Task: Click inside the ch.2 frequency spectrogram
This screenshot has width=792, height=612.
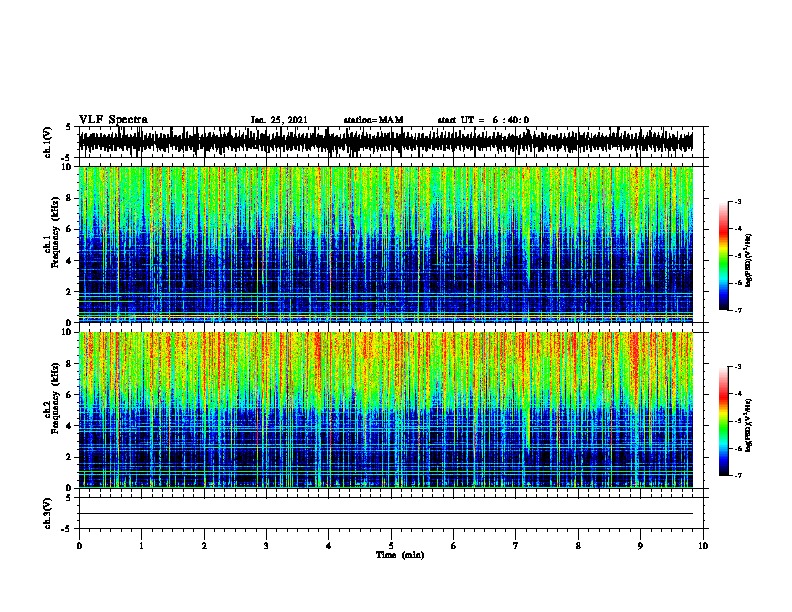Action: coord(386,410)
